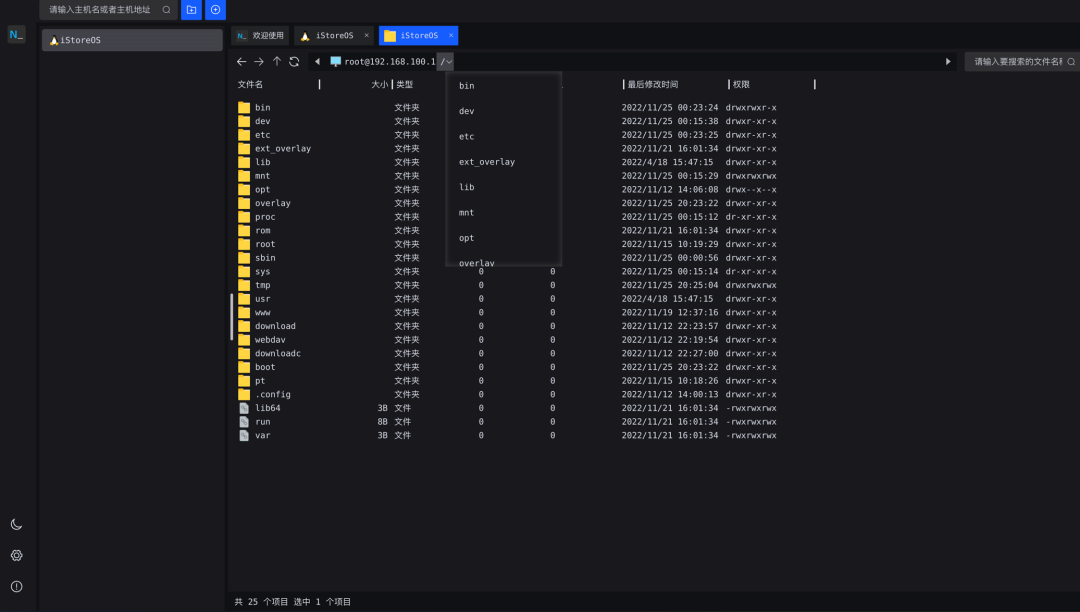Click the file name search field
The width and height of the screenshot is (1080, 612).
1021,62
